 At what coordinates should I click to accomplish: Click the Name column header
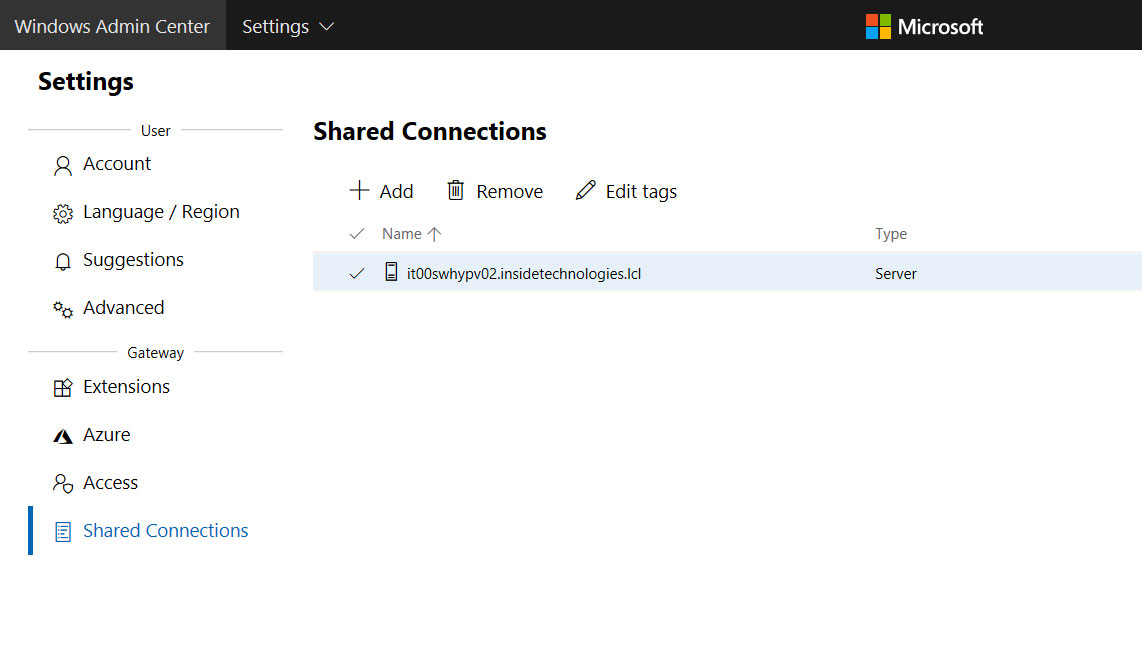(x=401, y=234)
